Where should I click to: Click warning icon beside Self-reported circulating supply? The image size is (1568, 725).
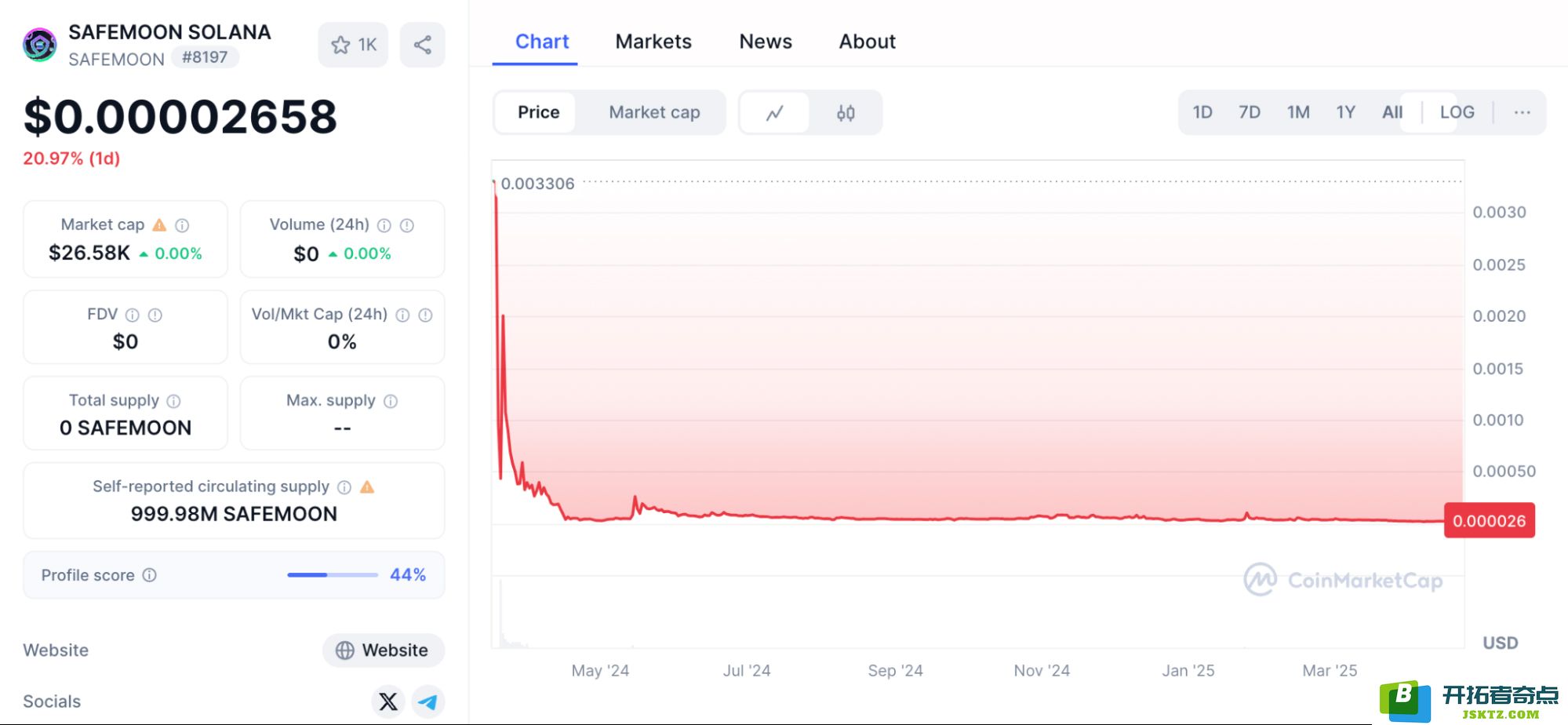(367, 487)
